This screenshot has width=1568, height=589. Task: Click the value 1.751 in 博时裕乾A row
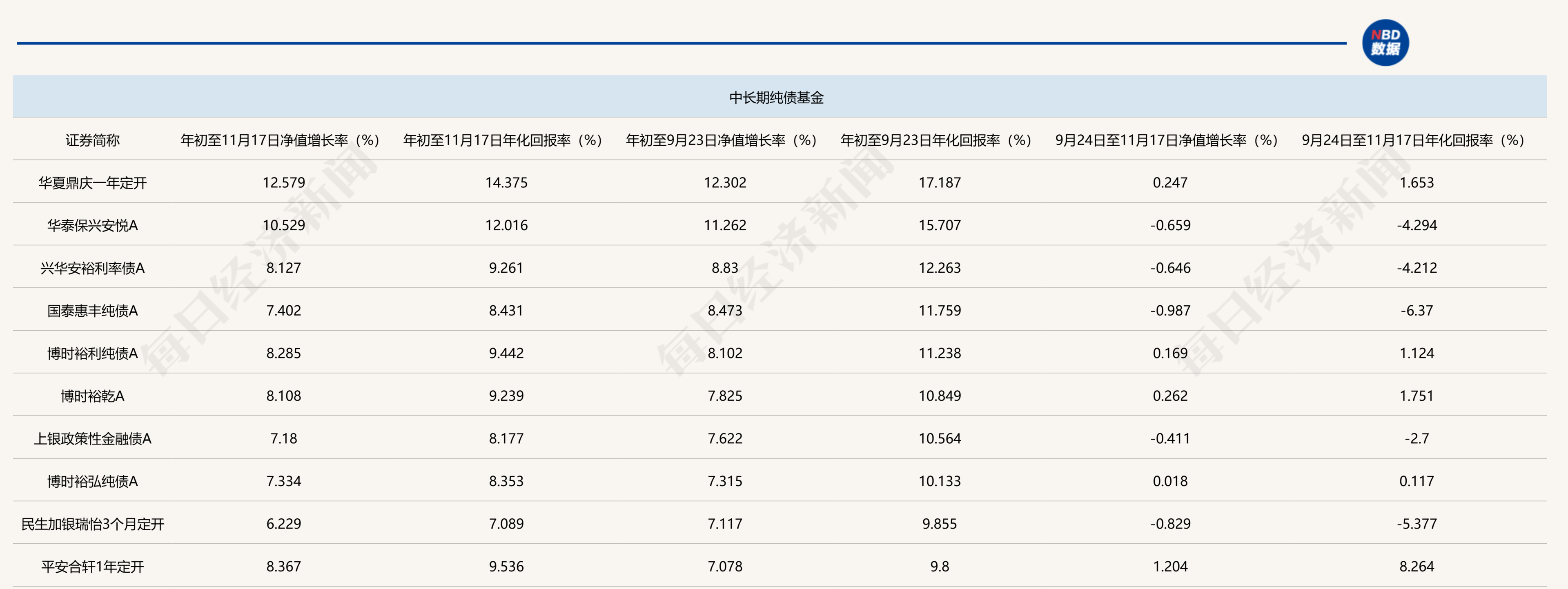[x=1417, y=396]
